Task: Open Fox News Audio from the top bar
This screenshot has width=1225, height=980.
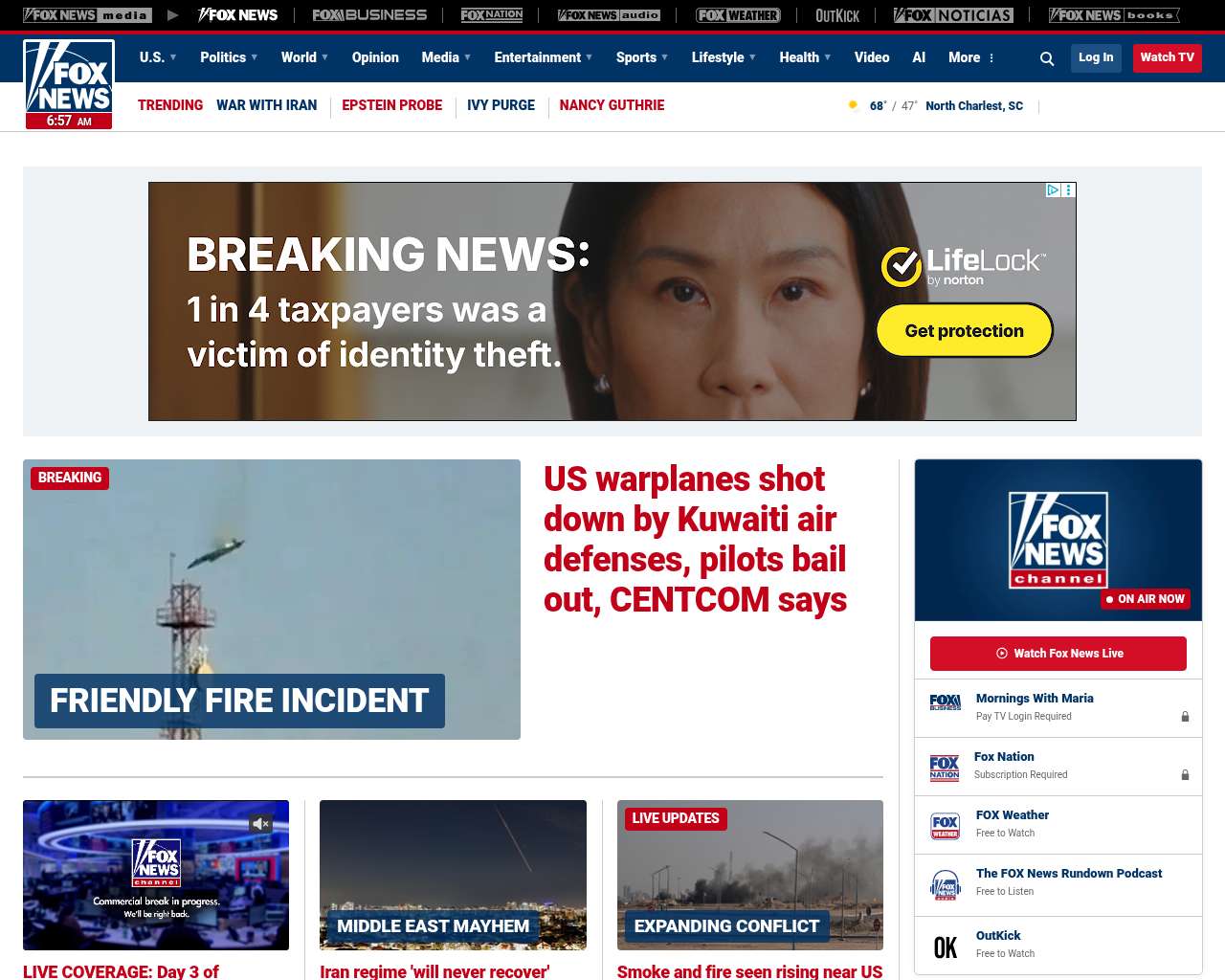Action: tap(609, 15)
